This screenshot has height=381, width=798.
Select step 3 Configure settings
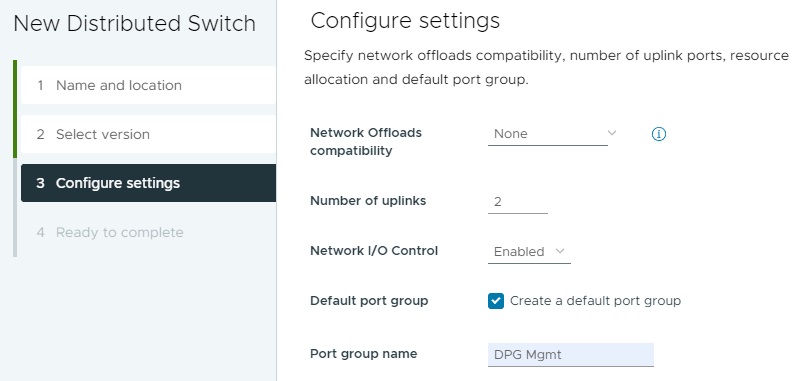(148, 183)
